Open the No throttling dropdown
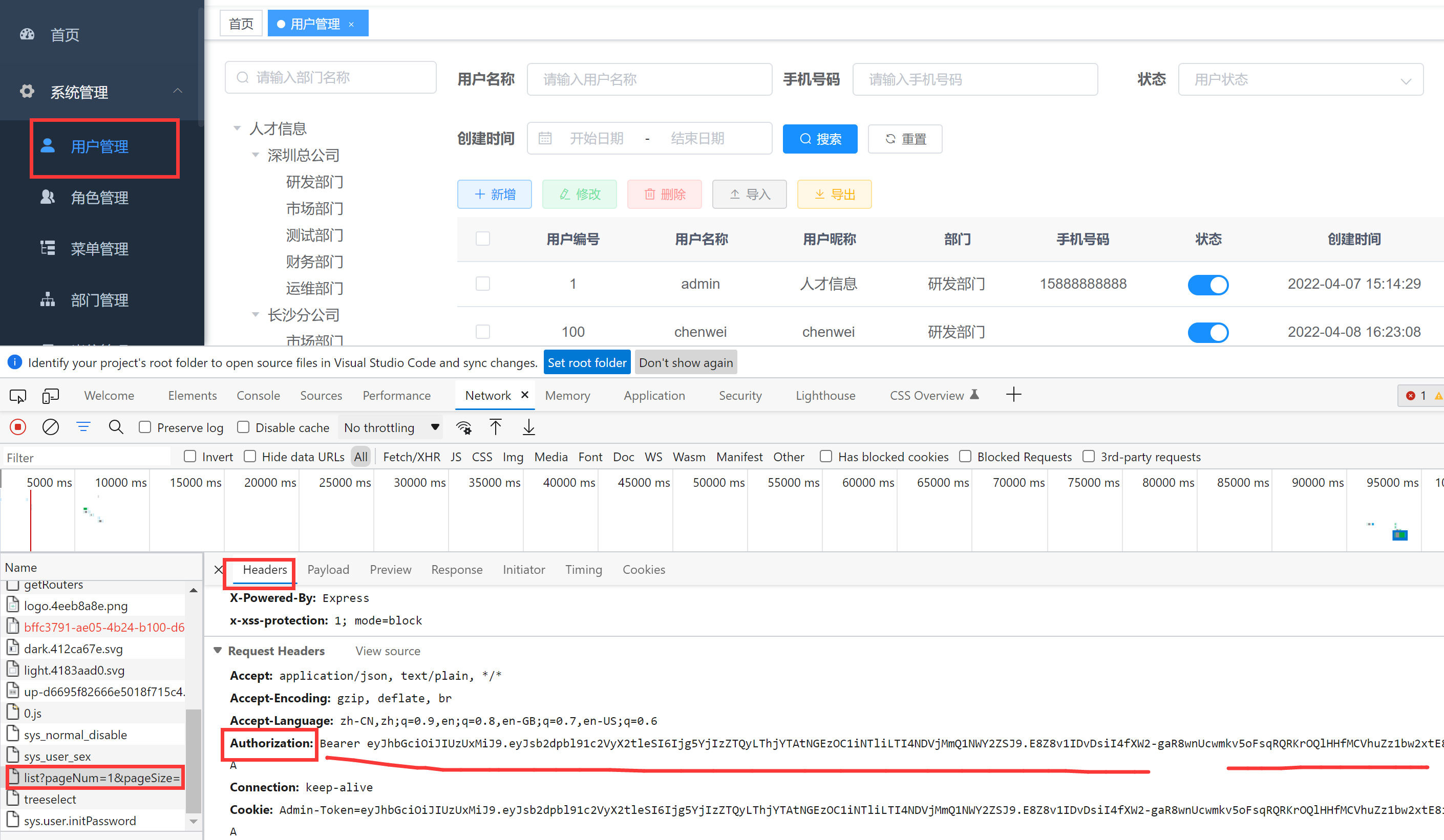Image resolution: width=1444 pixels, height=840 pixels. tap(391, 427)
